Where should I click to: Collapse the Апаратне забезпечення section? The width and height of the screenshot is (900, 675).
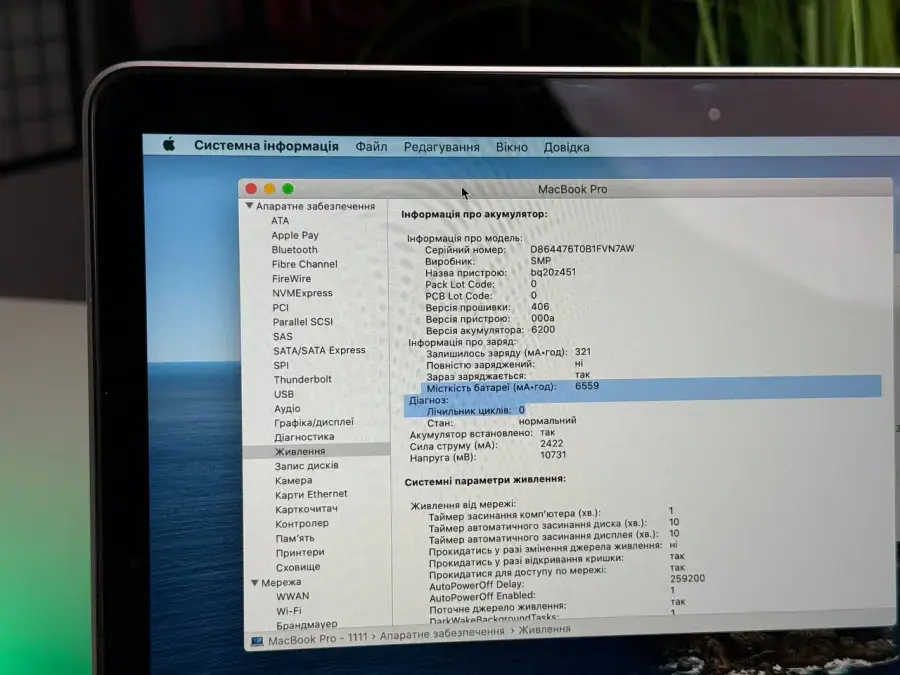coord(250,206)
